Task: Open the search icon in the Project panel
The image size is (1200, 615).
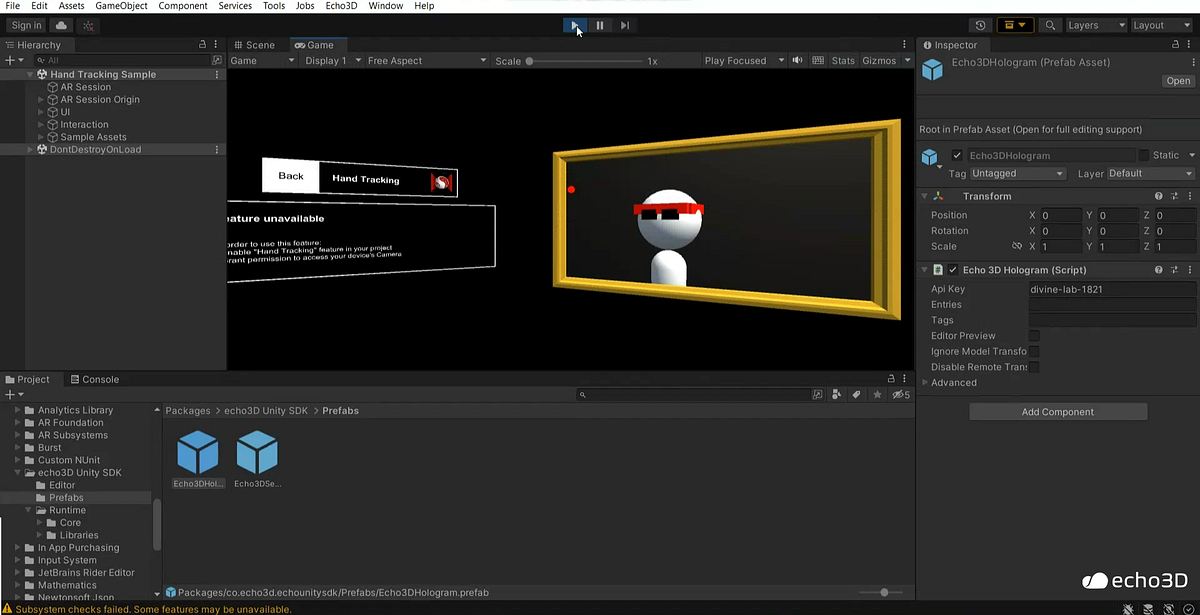Action: pyautogui.click(x=583, y=394)
